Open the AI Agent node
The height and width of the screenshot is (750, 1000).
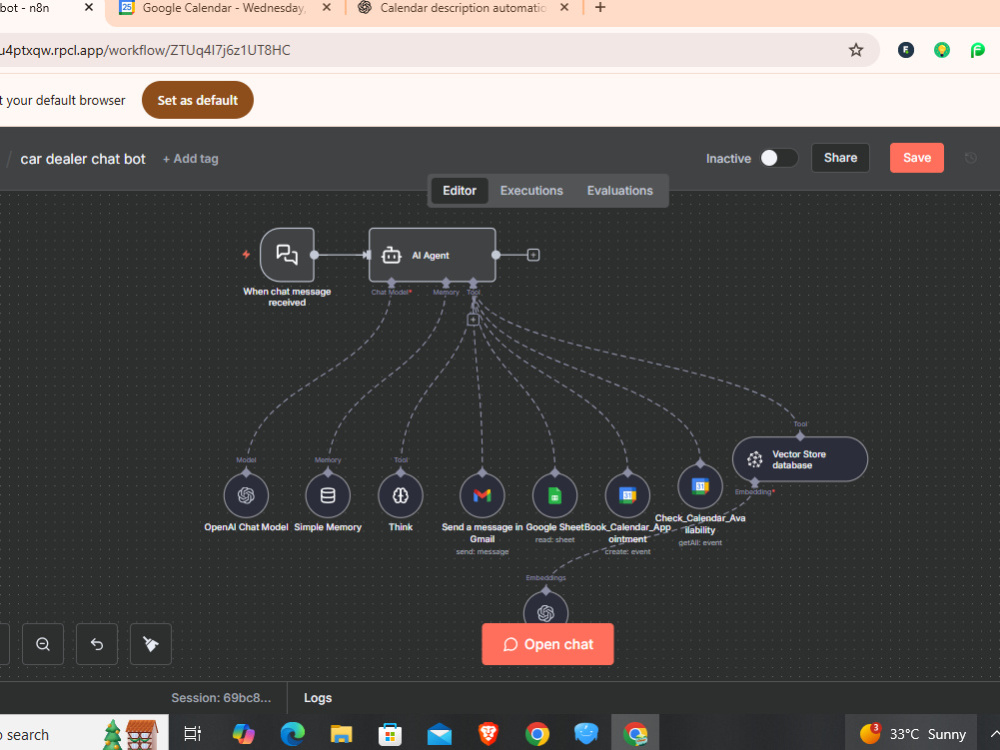pyautogui.click(x=432, y=254)
